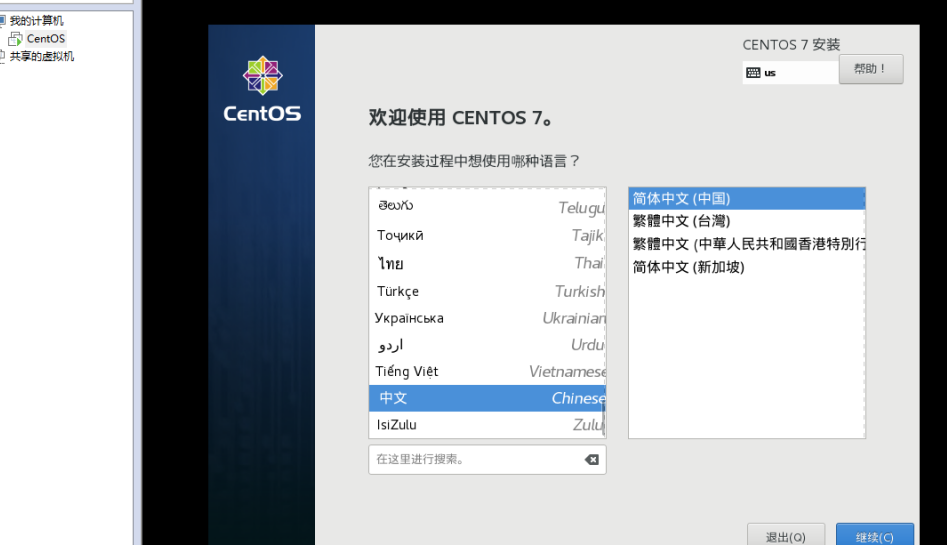The image size is (947, 545).
Task: Select 中文 Chinese language row
Action: 487,398
